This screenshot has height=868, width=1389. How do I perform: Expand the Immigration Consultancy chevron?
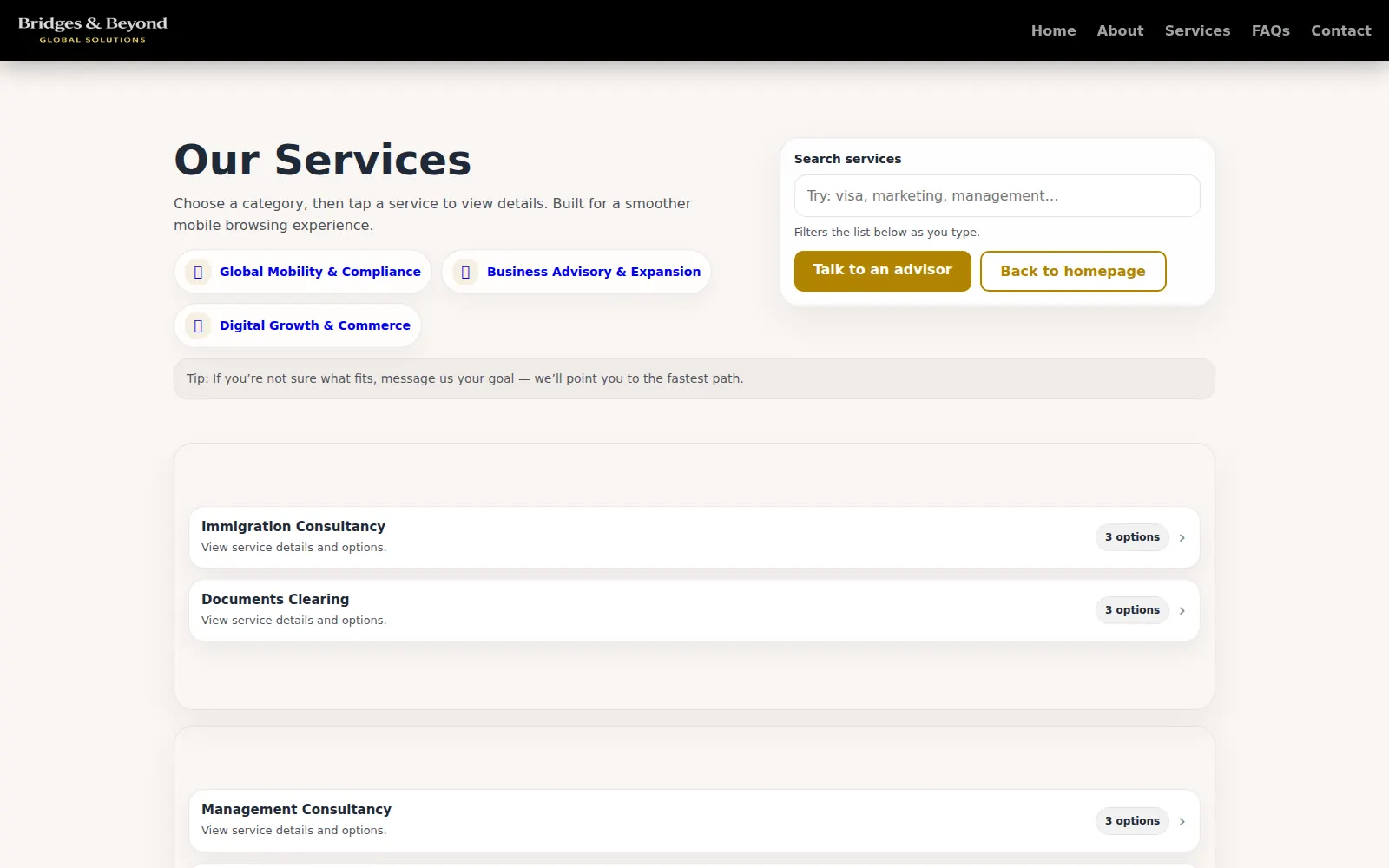pyautogui.click(x=1182, y=538)
